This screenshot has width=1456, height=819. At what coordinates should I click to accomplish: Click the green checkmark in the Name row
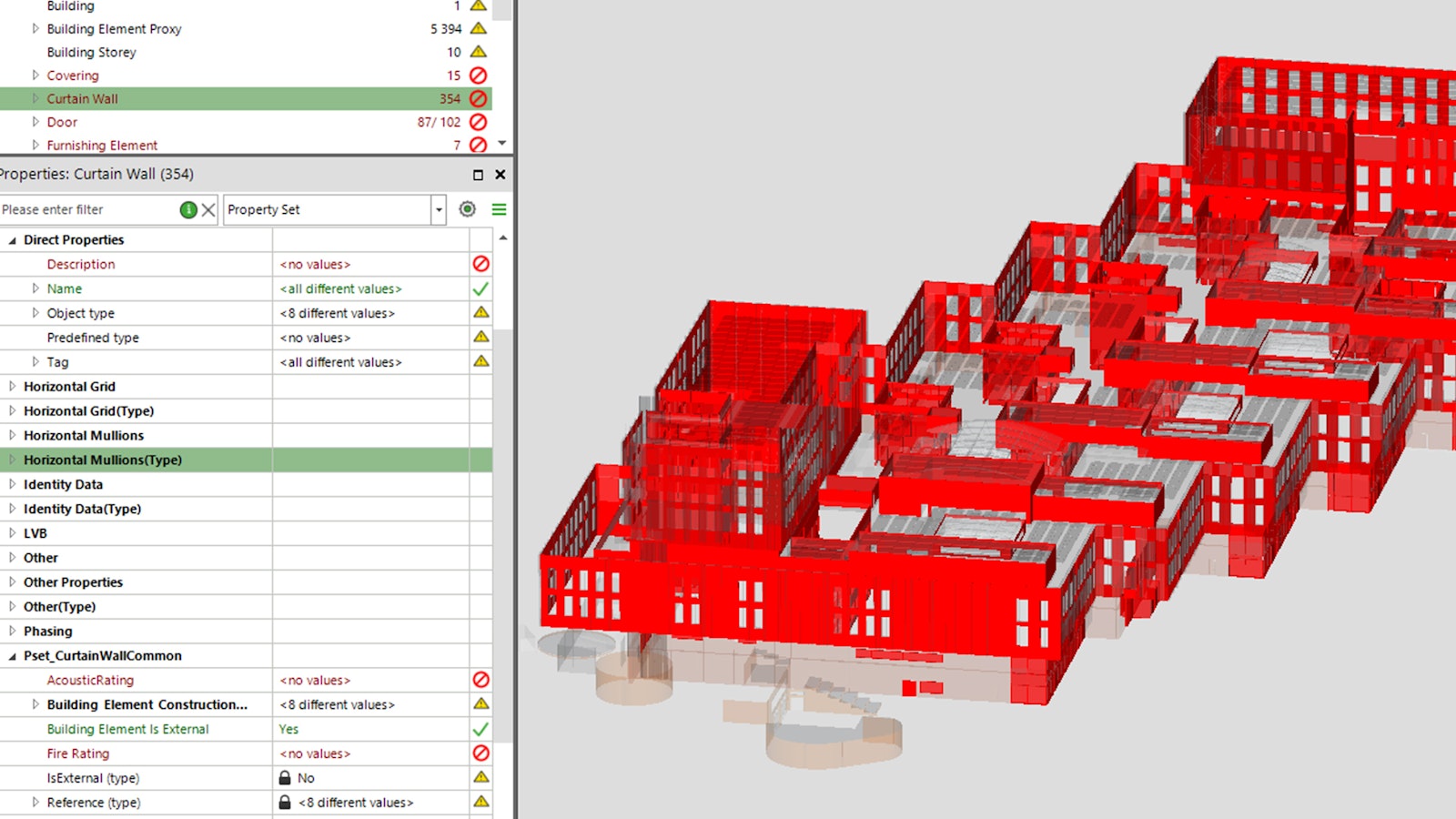480,288
